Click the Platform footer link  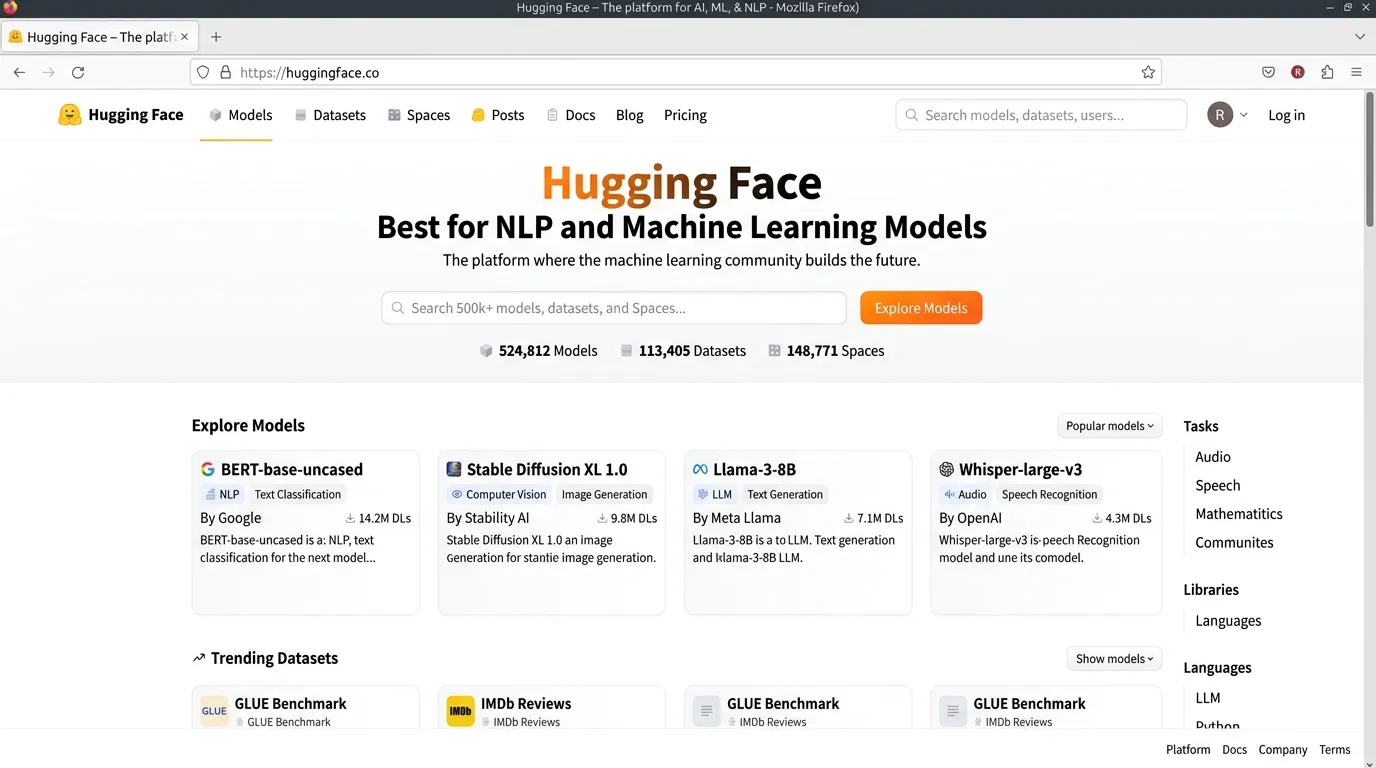click(x=1188, y=750)
